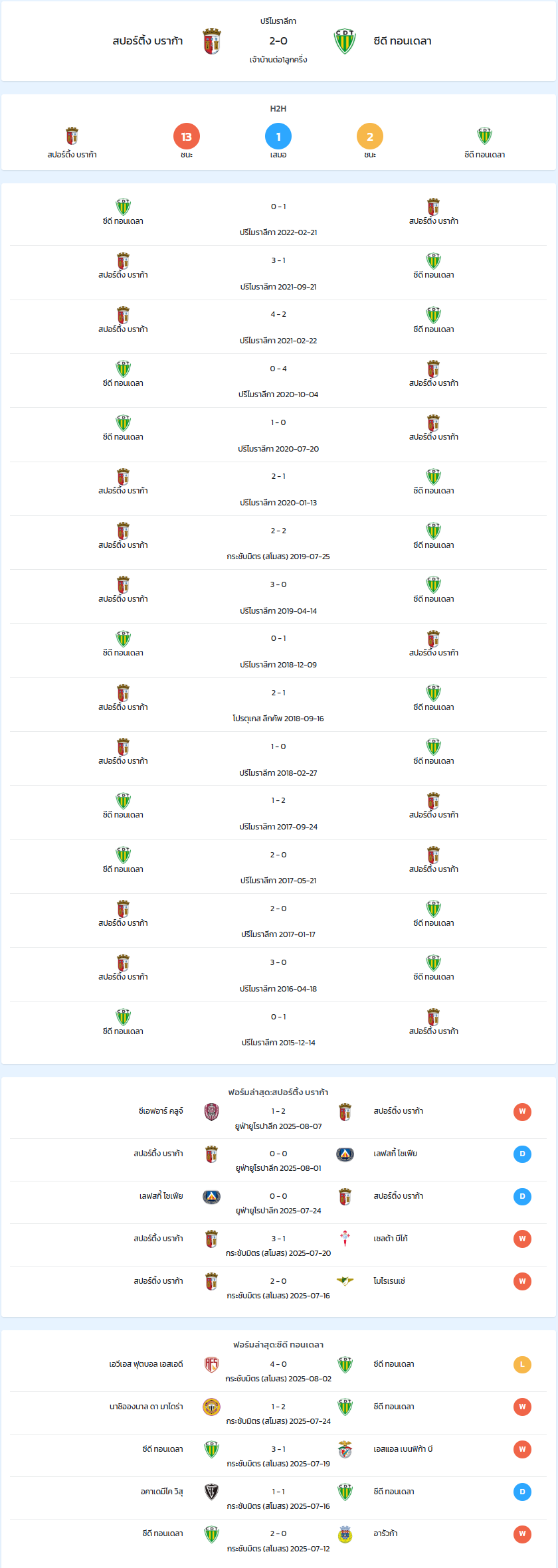Click the Arouca team crest
The image size is (558, 1568).
pos(345,1534)
